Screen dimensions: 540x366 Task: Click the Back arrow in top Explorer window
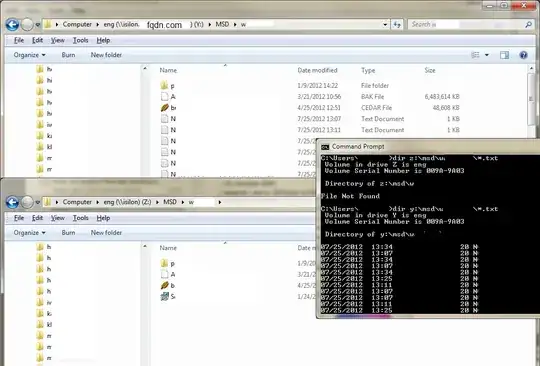pyautogui.click(x=12, y=24)
